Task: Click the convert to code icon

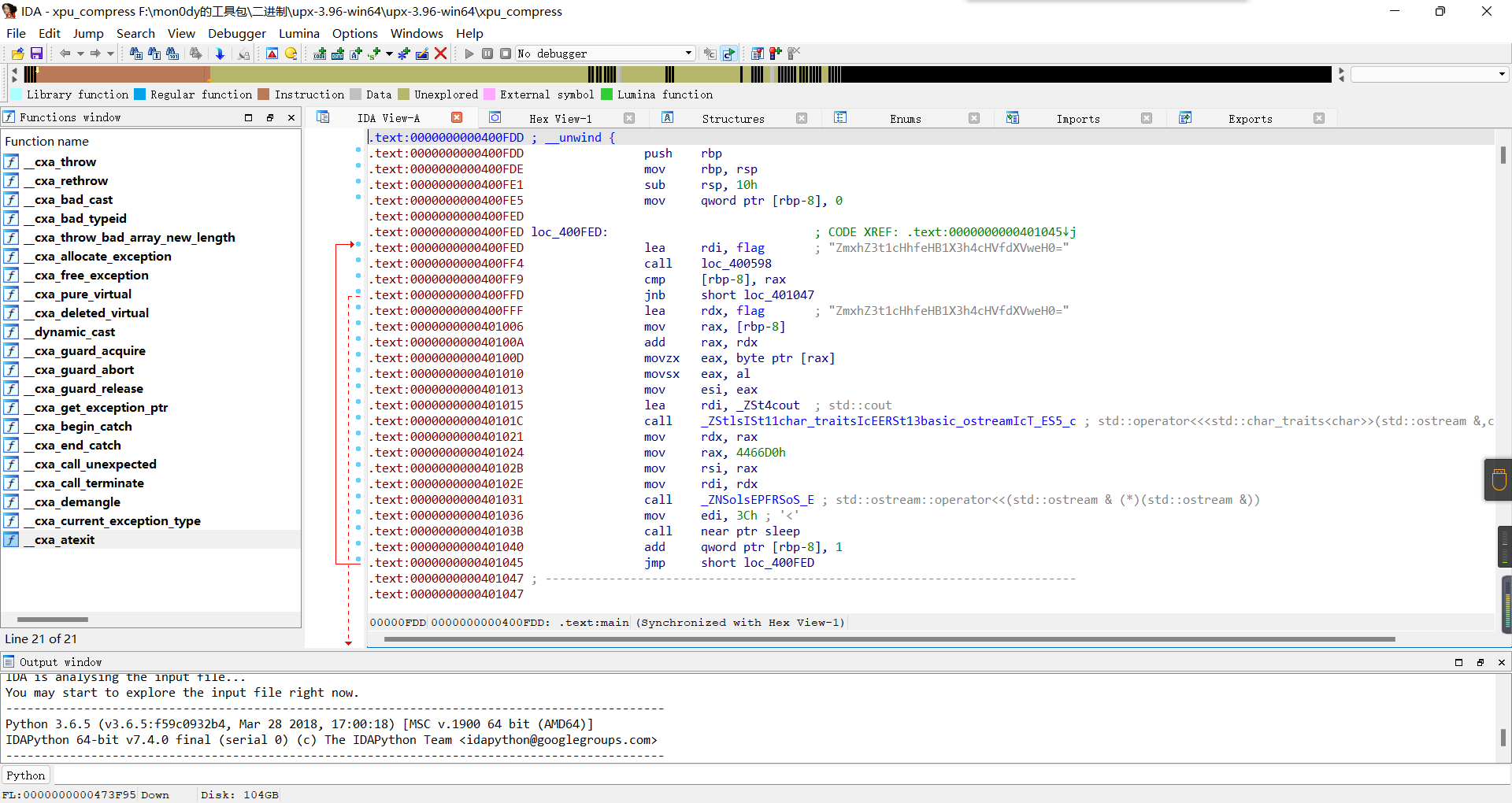Action: coord(320,54)
